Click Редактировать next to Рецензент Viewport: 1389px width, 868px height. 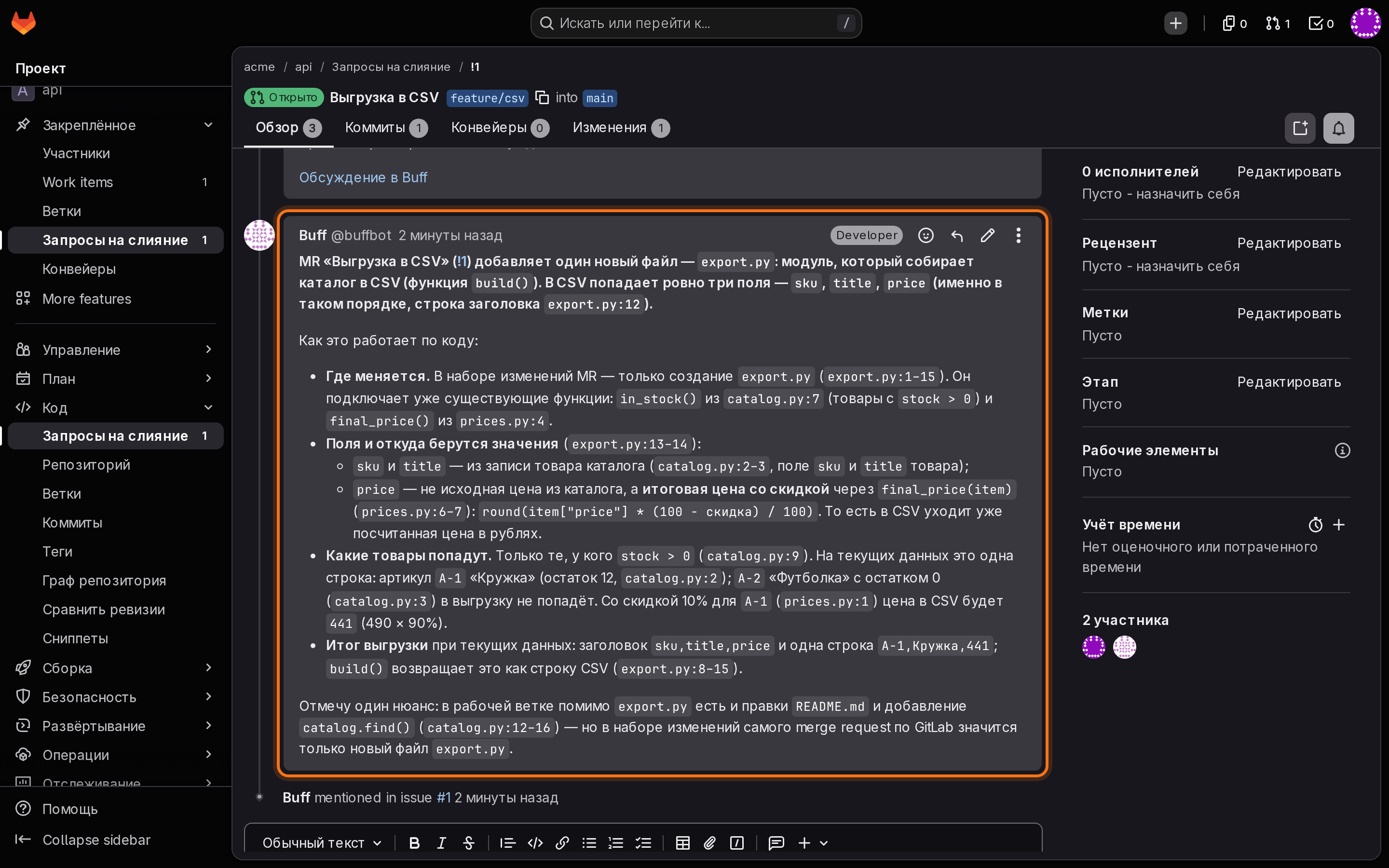1289,243
